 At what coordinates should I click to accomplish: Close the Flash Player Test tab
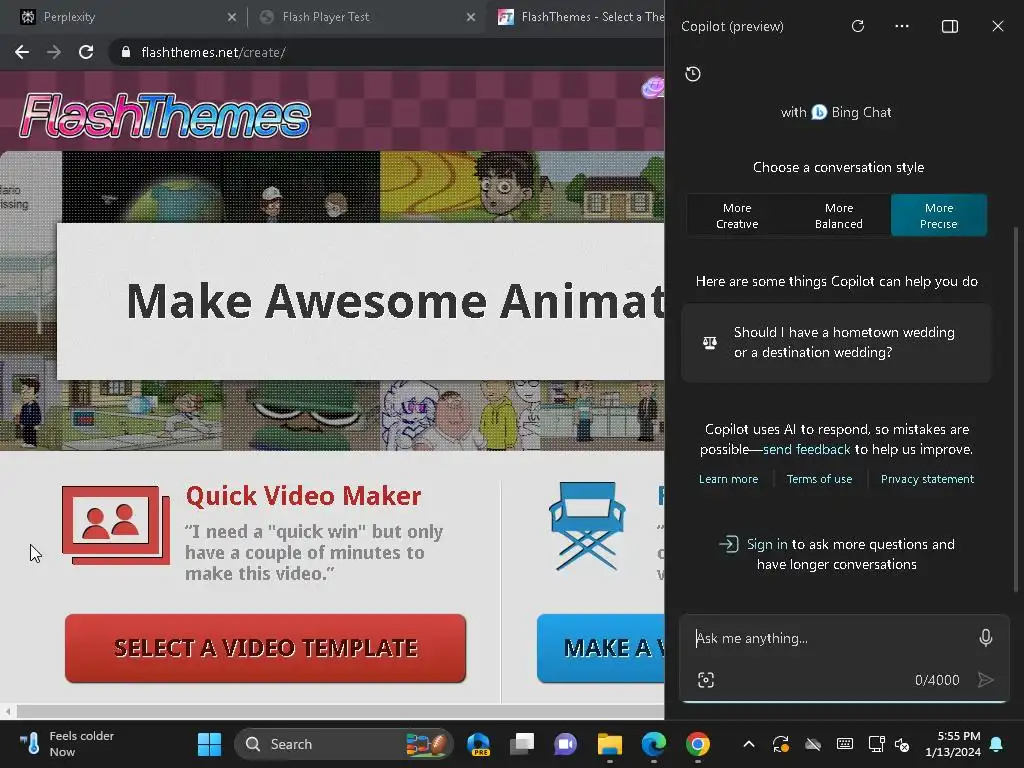471,17
